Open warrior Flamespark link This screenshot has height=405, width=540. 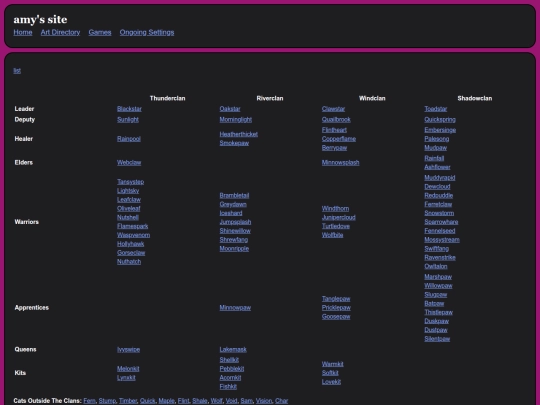(133, 226)
